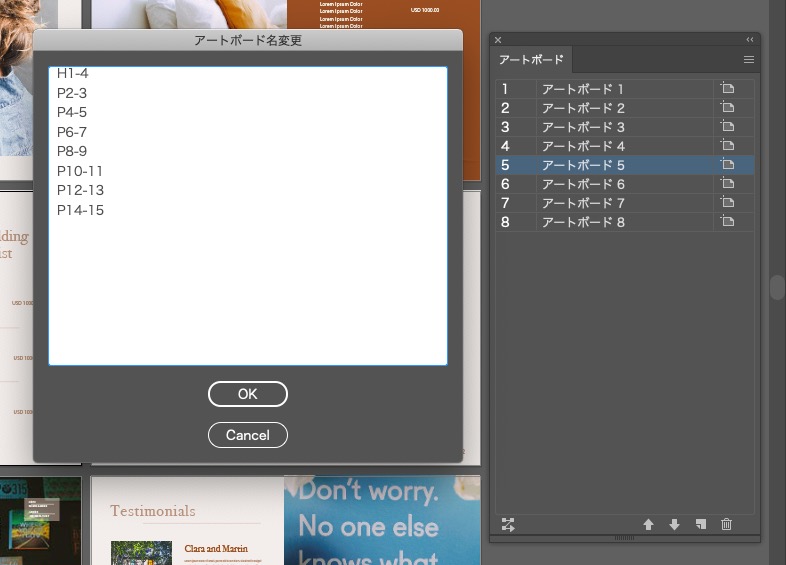Select the アートボード 4 row

click(x=625, y=146)
